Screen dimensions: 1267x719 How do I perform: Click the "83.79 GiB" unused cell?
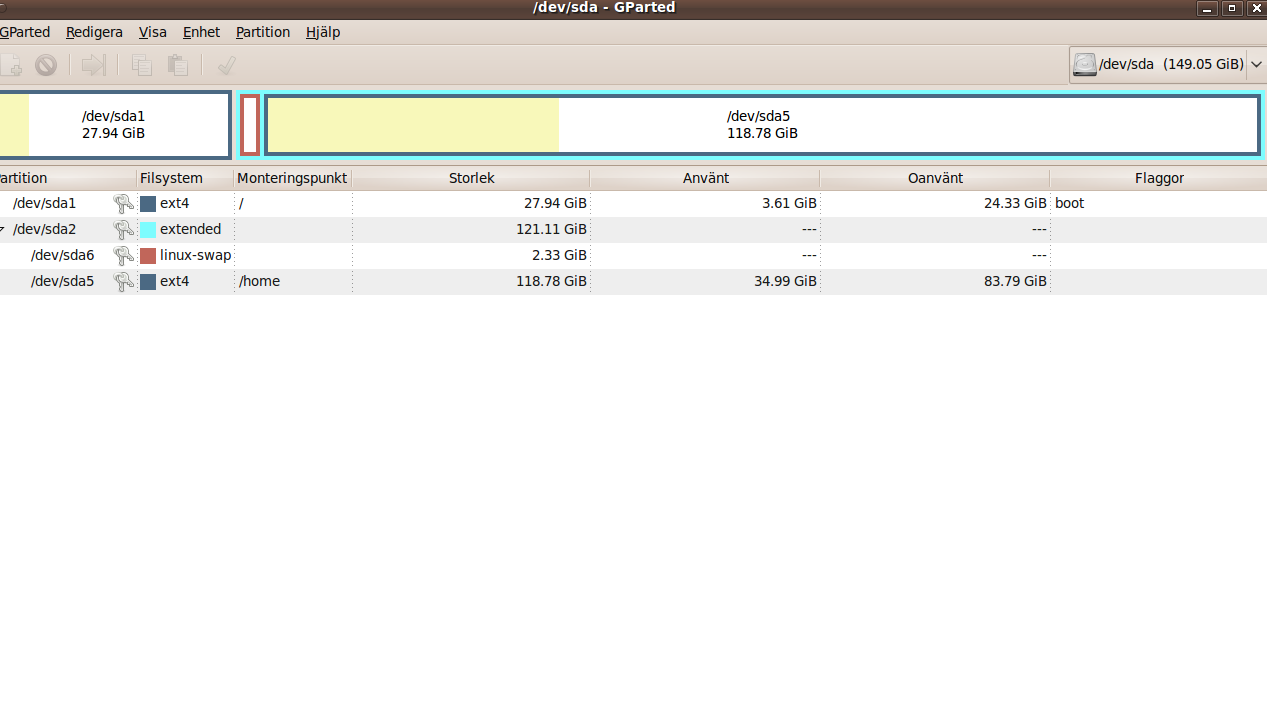pyautogui.click(x=1015, y=281)
